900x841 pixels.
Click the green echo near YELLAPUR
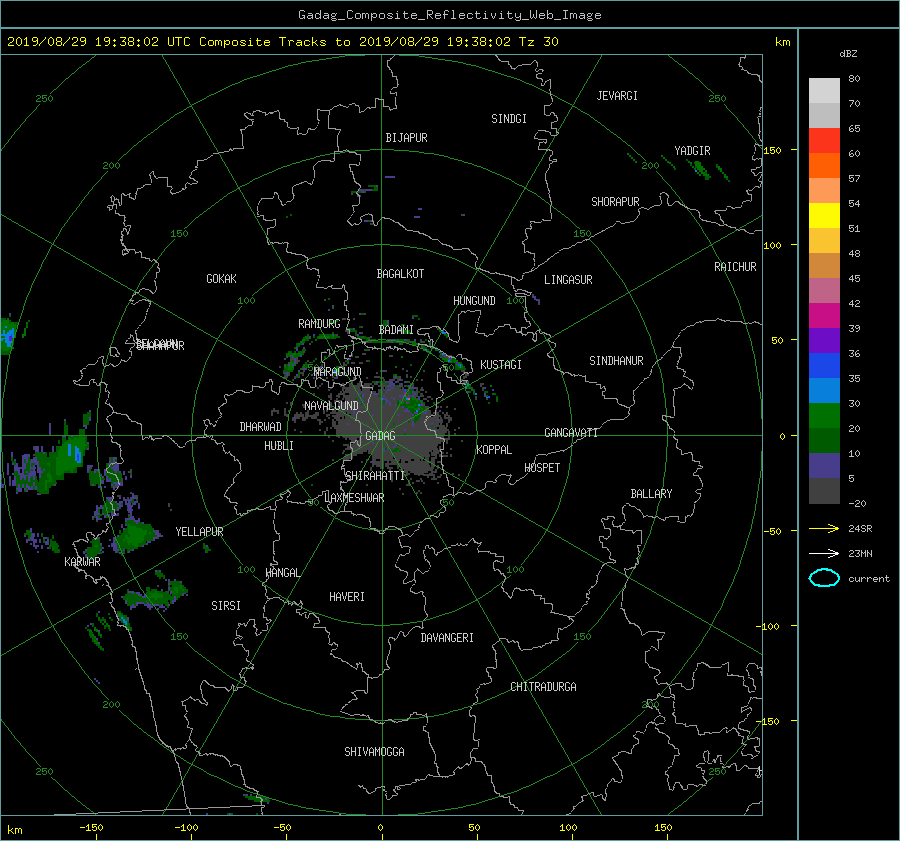click(x=135, y=535)
